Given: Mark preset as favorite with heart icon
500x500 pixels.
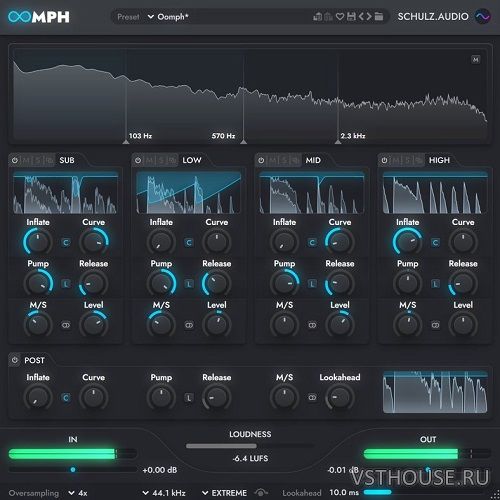Looking at the screenshot, I should [x=340, y=16].
